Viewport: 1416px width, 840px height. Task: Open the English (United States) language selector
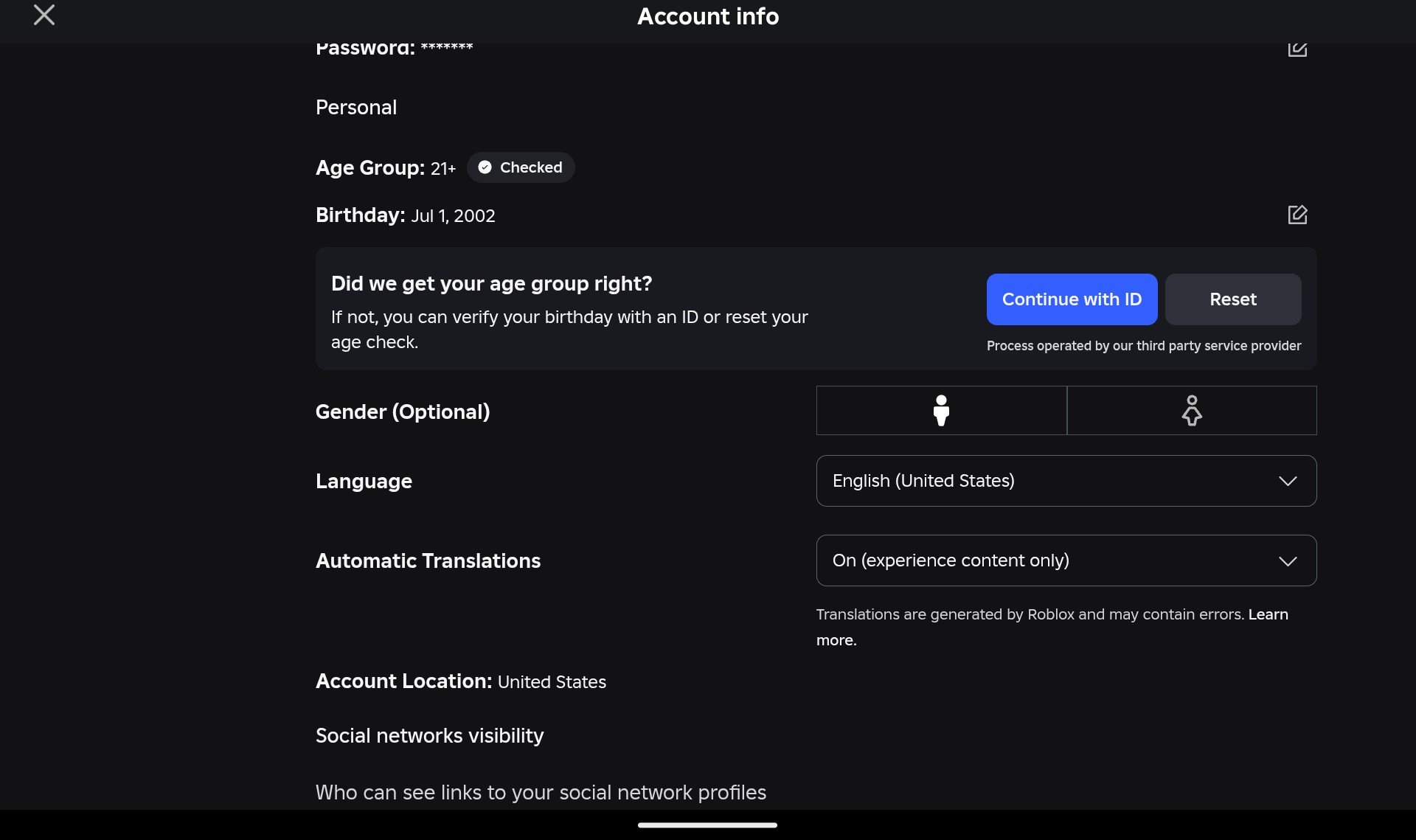point(1066,481)
